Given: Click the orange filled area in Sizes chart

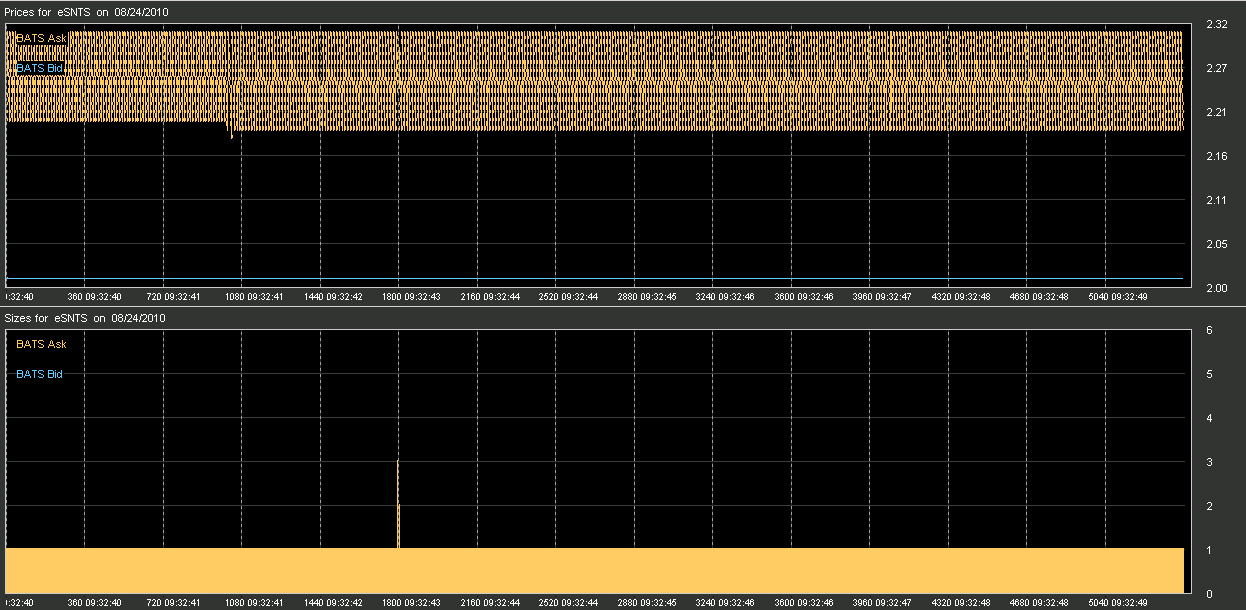Looking at the screenshot, I should pos(595,571).
